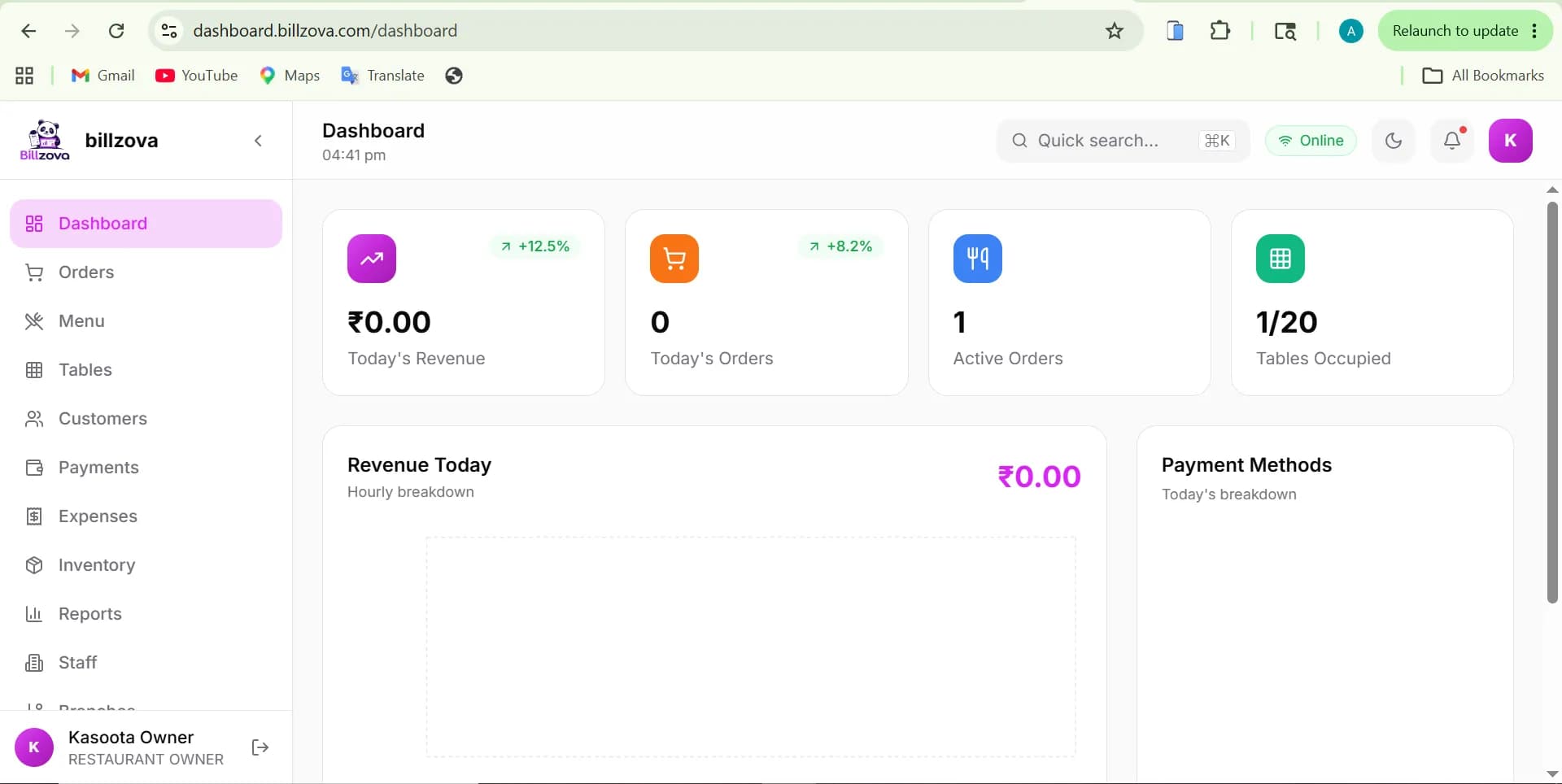Bookmark this page with star icon
1562x784 pixels.
pos(1115,31)
